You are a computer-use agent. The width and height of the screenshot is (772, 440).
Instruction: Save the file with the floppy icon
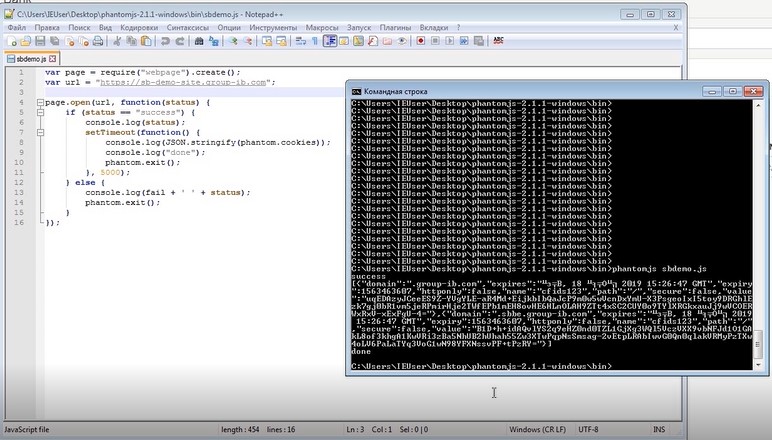tap(40, 41)
